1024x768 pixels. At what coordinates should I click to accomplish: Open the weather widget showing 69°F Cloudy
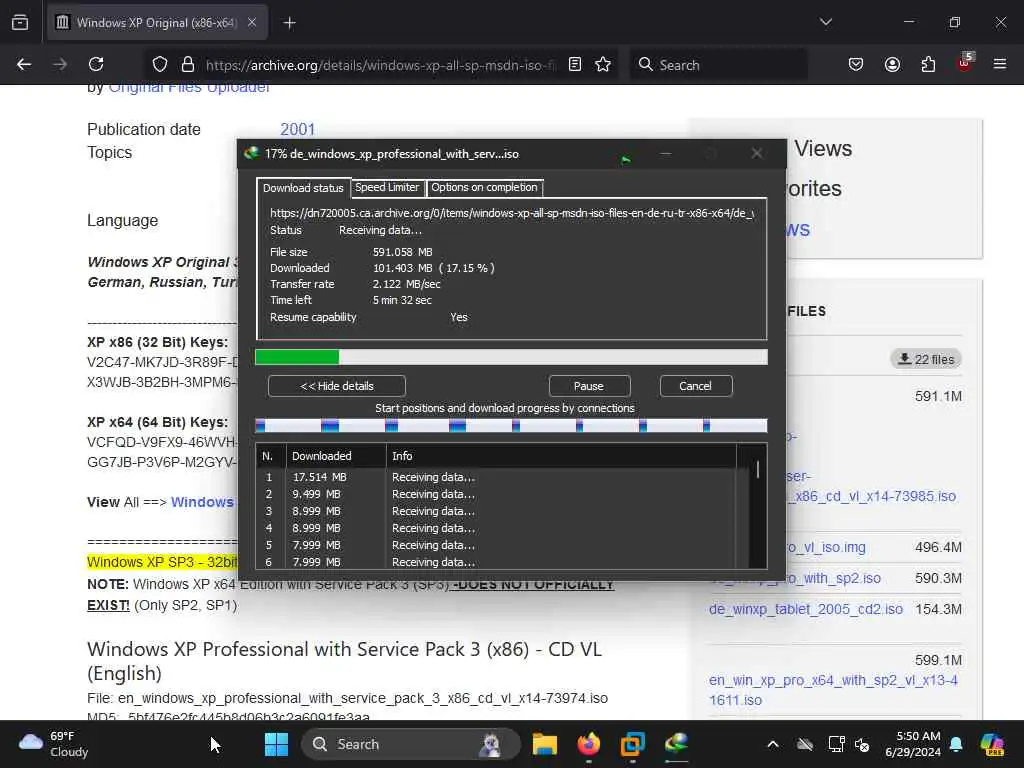pyautogui.click(x=54, y=744)
